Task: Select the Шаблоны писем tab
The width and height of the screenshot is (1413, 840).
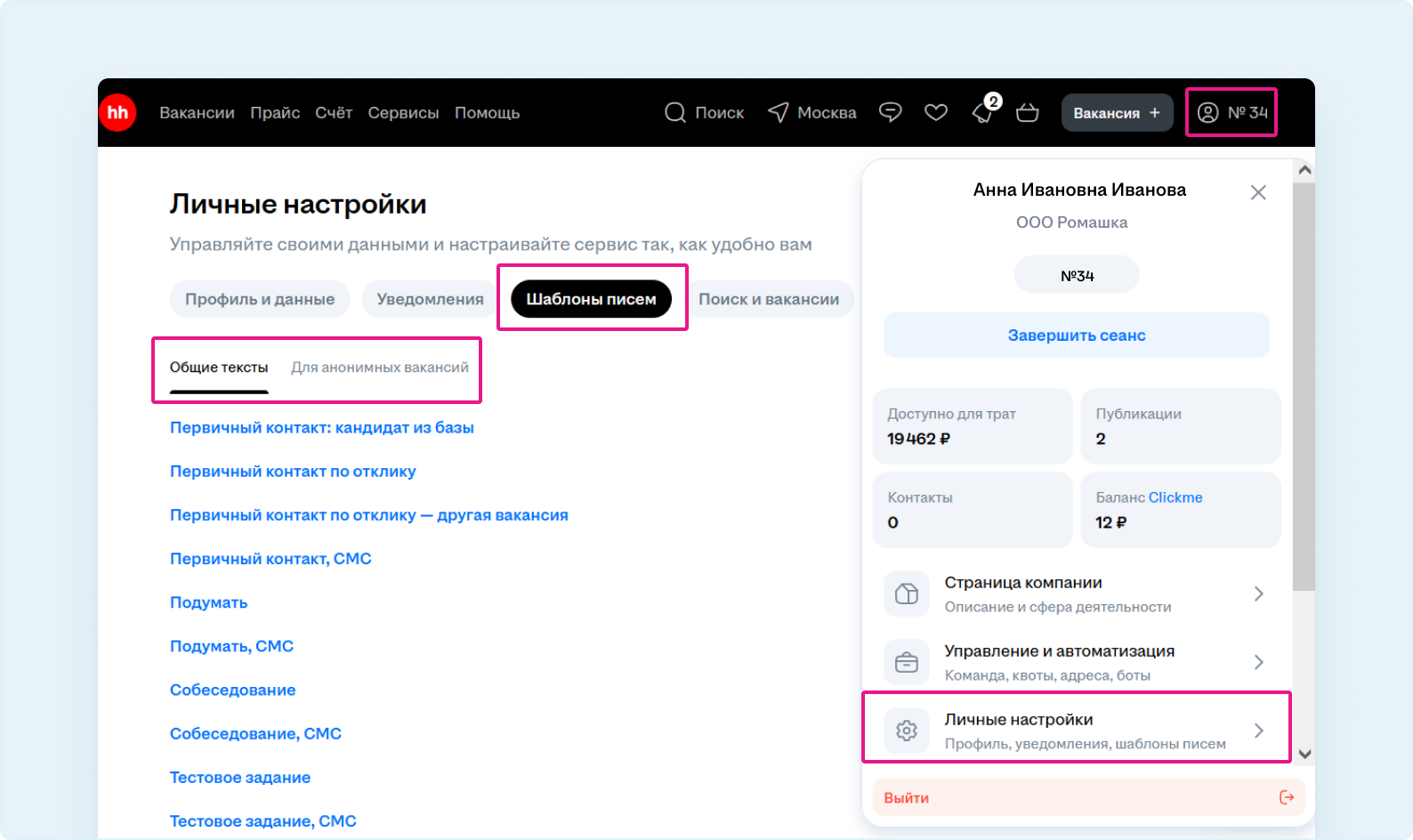Action: click(x=591, y=299)
